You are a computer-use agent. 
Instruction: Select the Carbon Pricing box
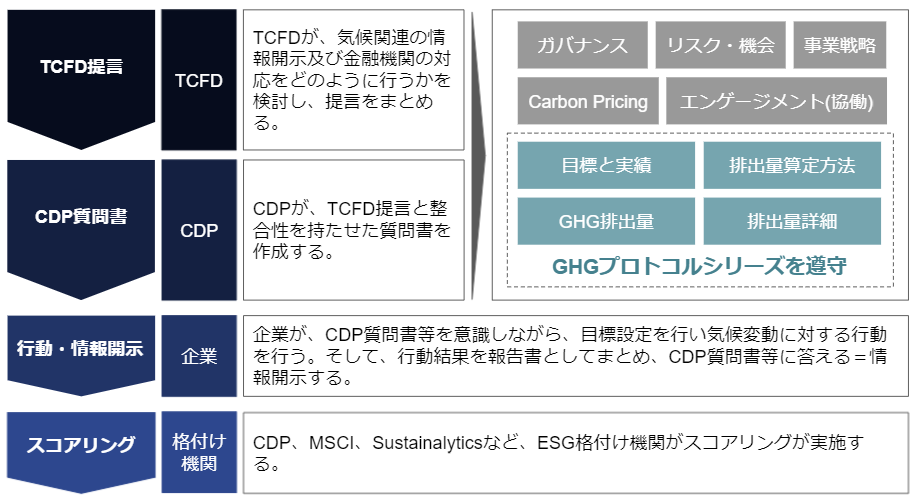[588, 101]
